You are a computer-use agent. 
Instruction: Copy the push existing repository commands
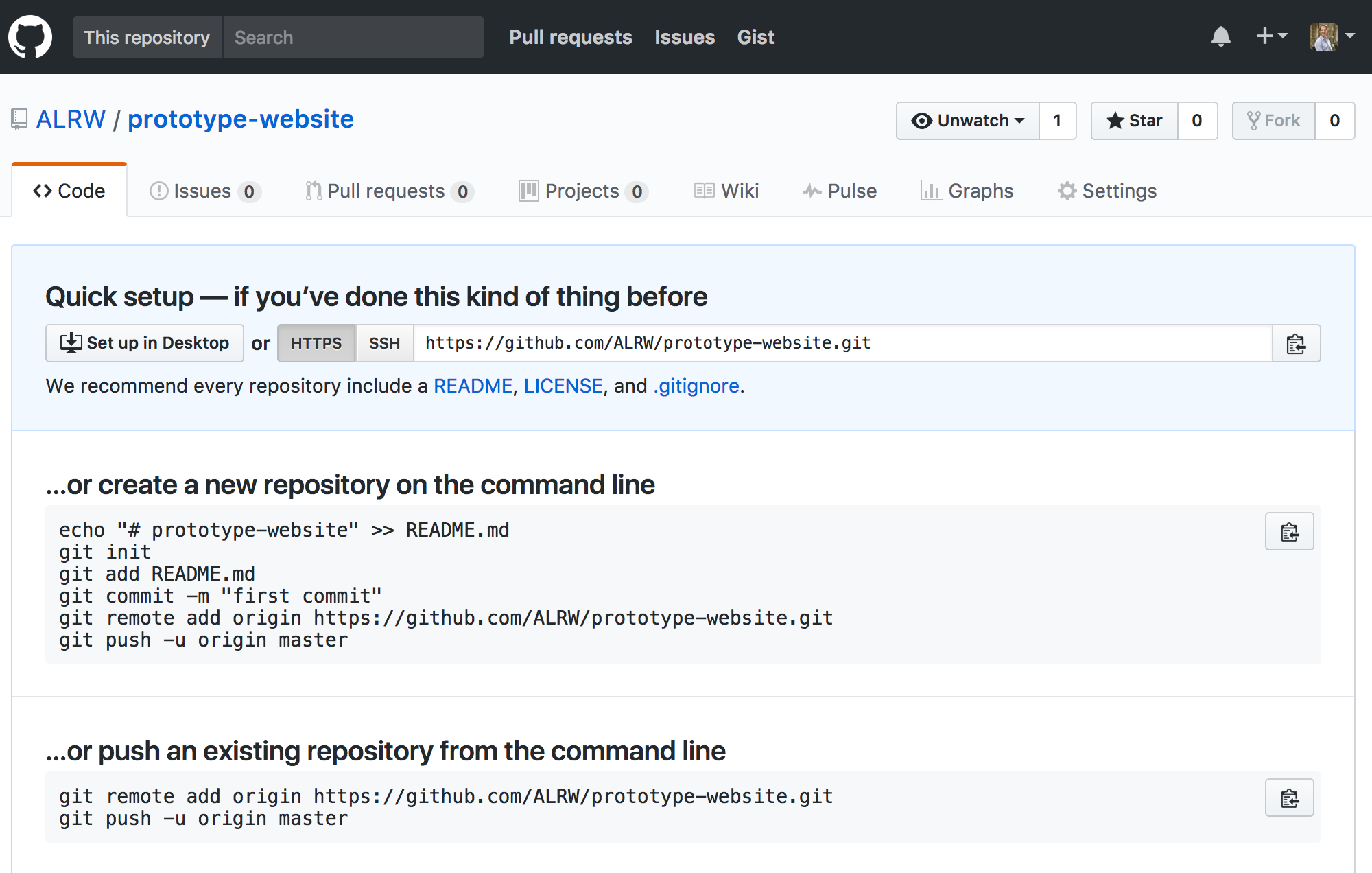1290,798
